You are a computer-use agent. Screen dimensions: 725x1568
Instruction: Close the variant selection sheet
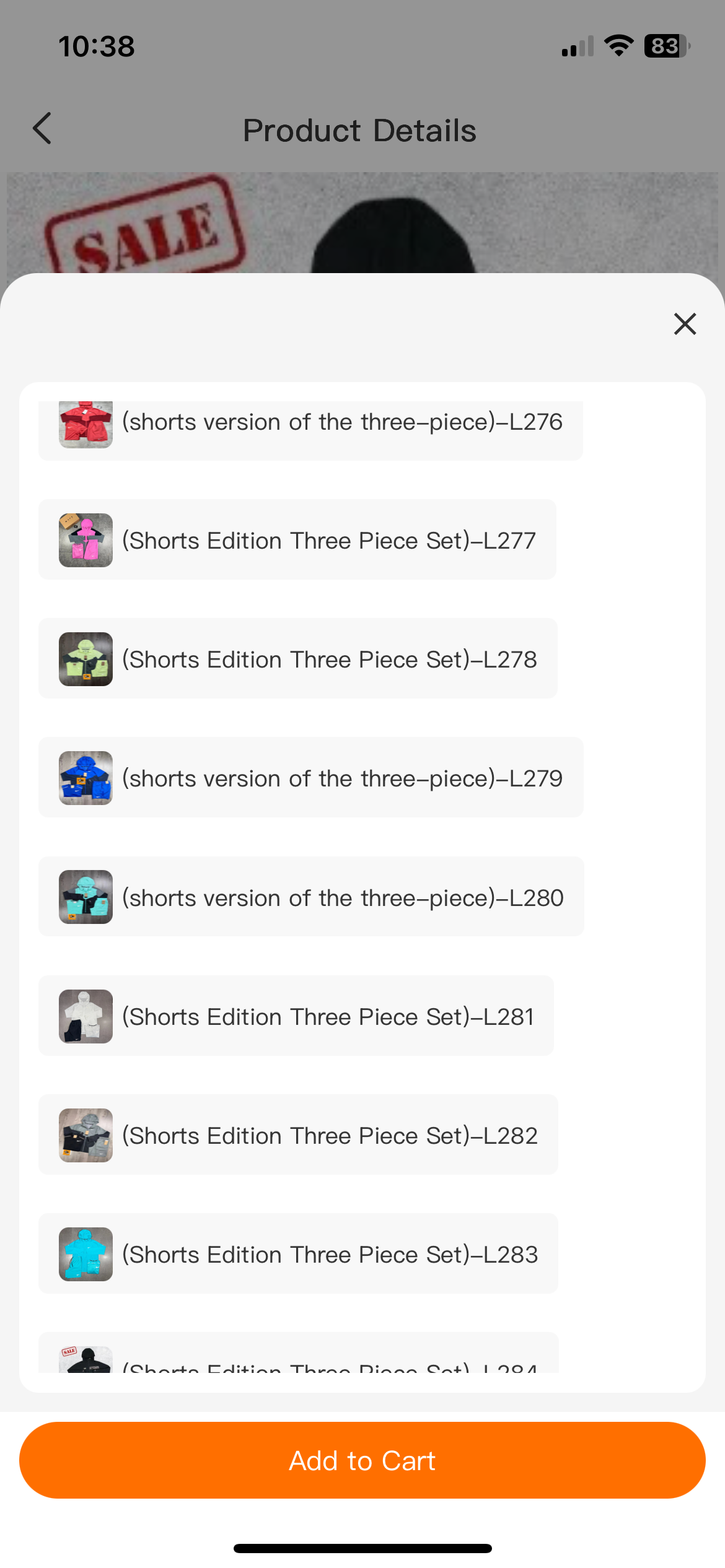[x=685, y=324]
